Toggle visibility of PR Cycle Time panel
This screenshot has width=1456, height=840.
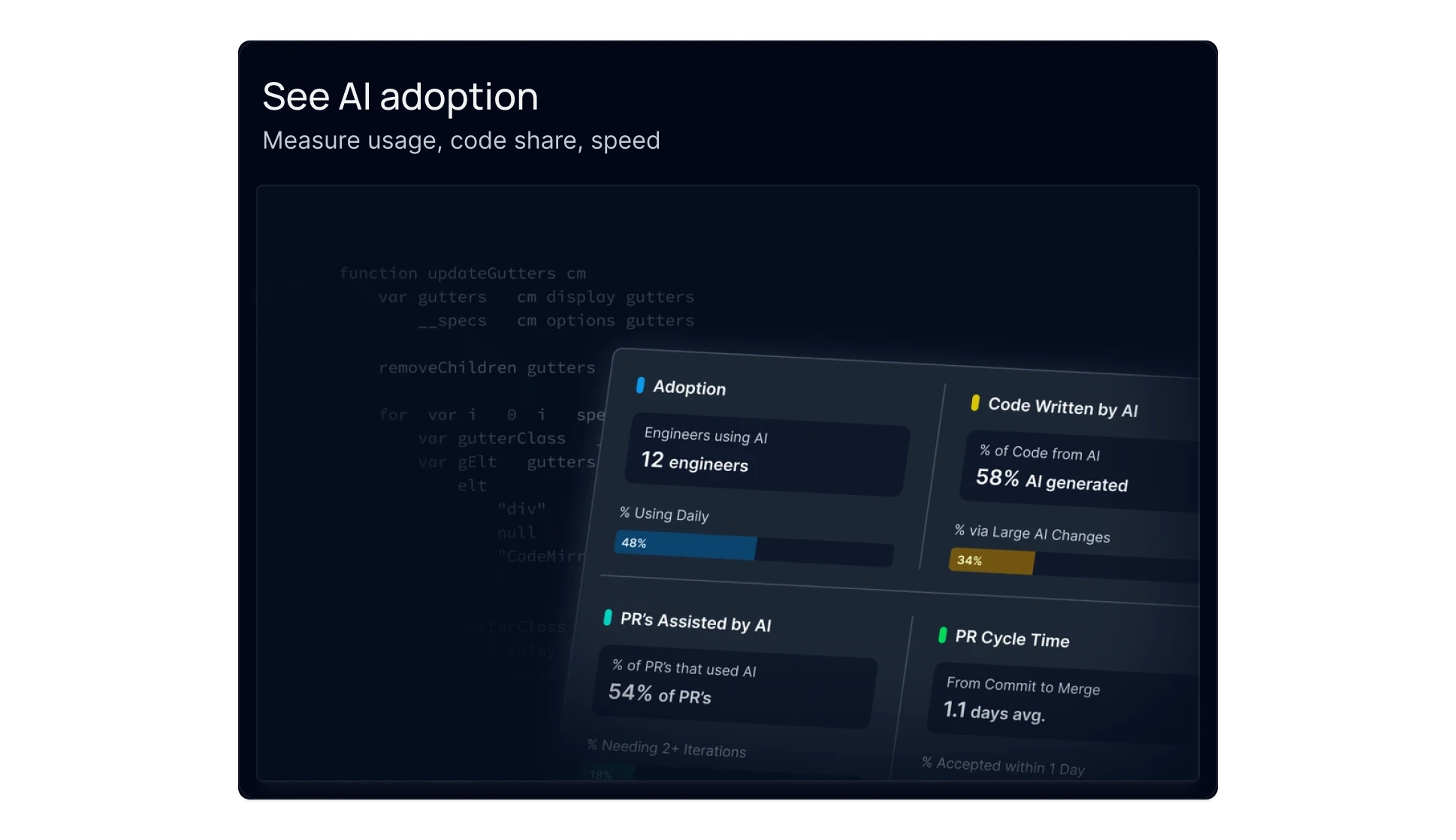click(1010, 638)
